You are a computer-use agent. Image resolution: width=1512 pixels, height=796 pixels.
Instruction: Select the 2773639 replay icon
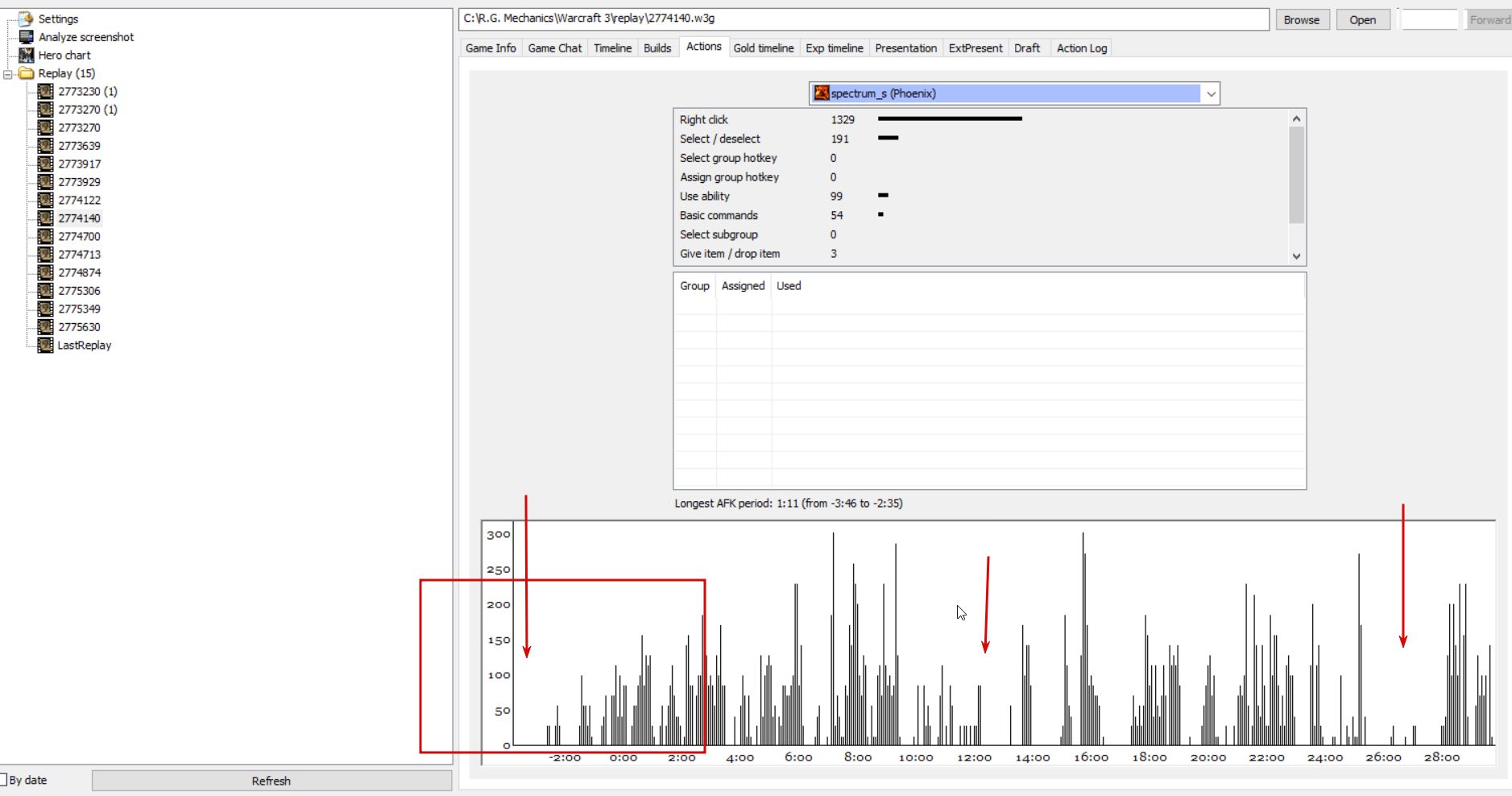point(46,146)
